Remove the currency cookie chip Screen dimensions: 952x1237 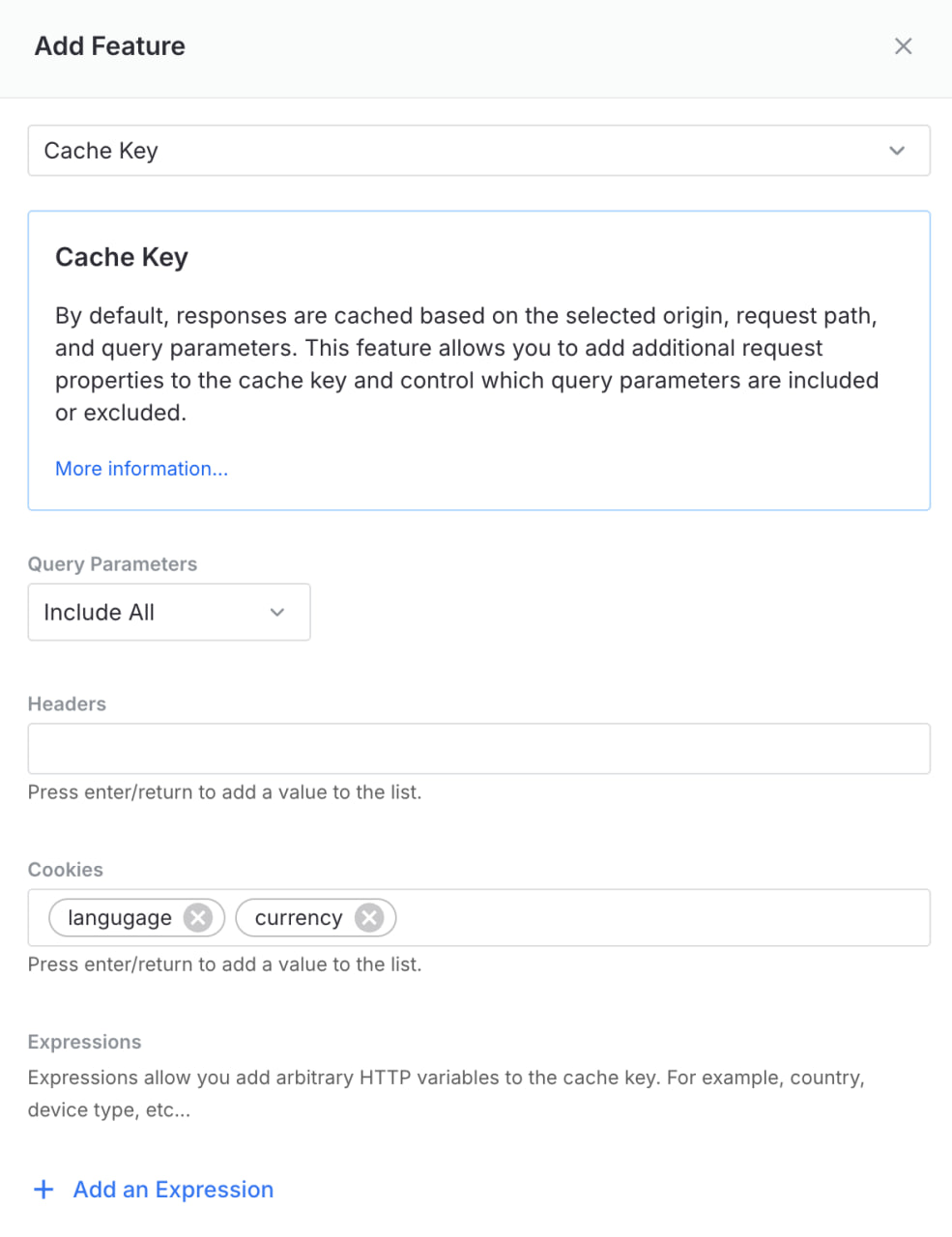(368, 917)
